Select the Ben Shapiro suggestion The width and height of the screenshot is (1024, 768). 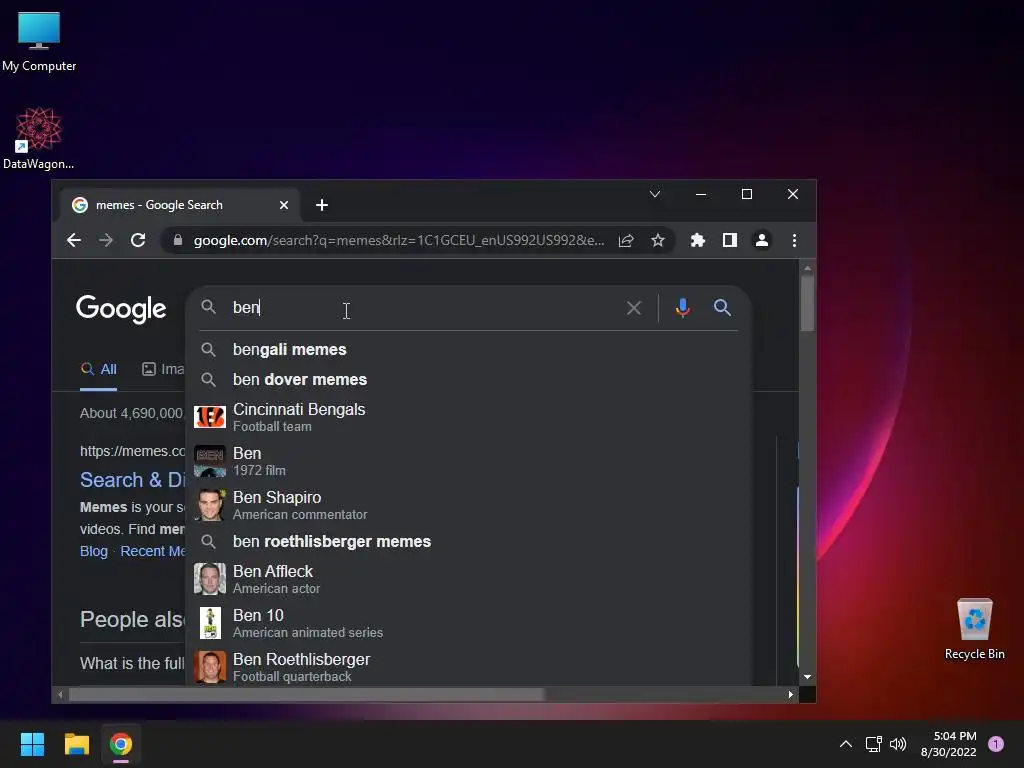(x=469, y=505)
